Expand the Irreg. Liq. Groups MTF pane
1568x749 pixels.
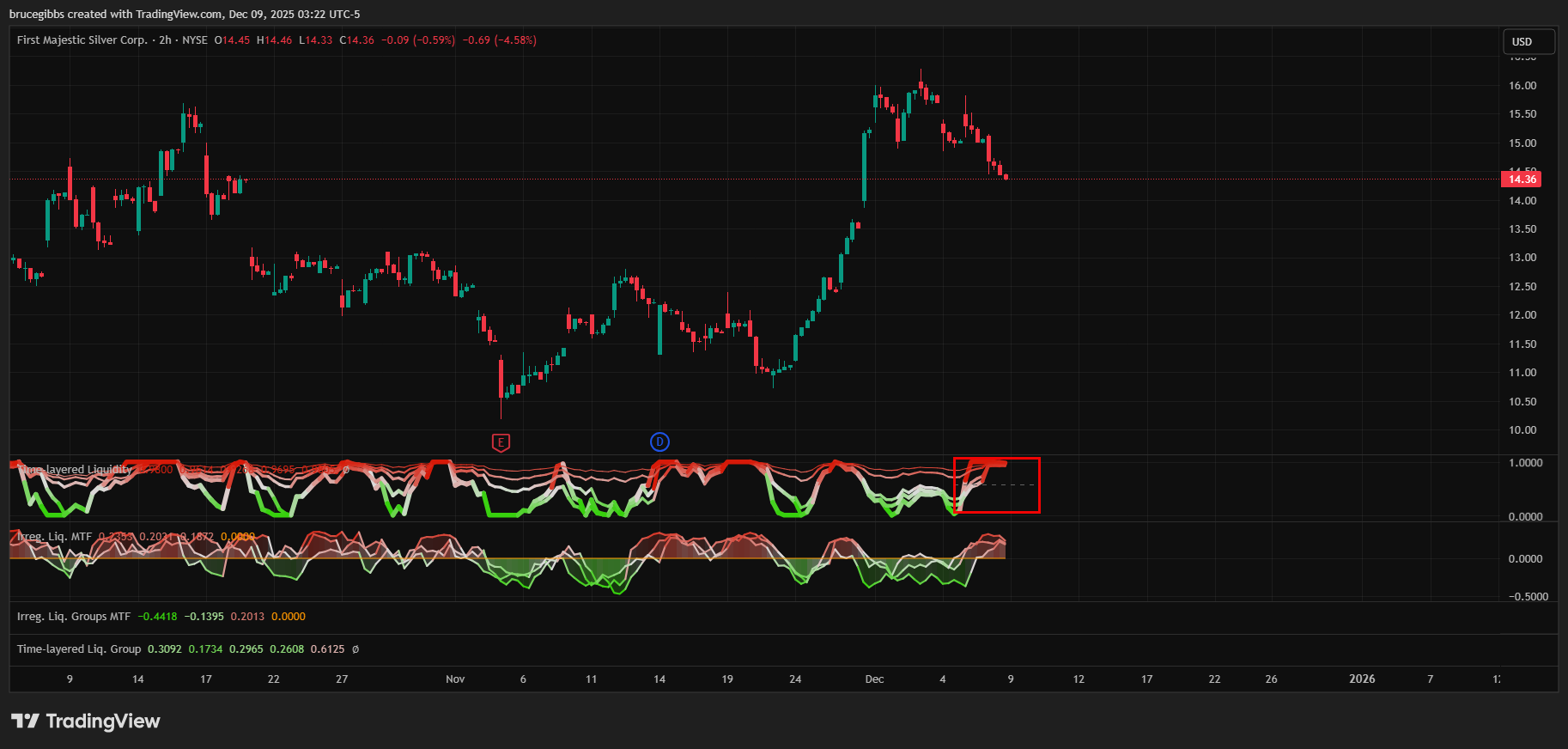click(x=74, y=617)
